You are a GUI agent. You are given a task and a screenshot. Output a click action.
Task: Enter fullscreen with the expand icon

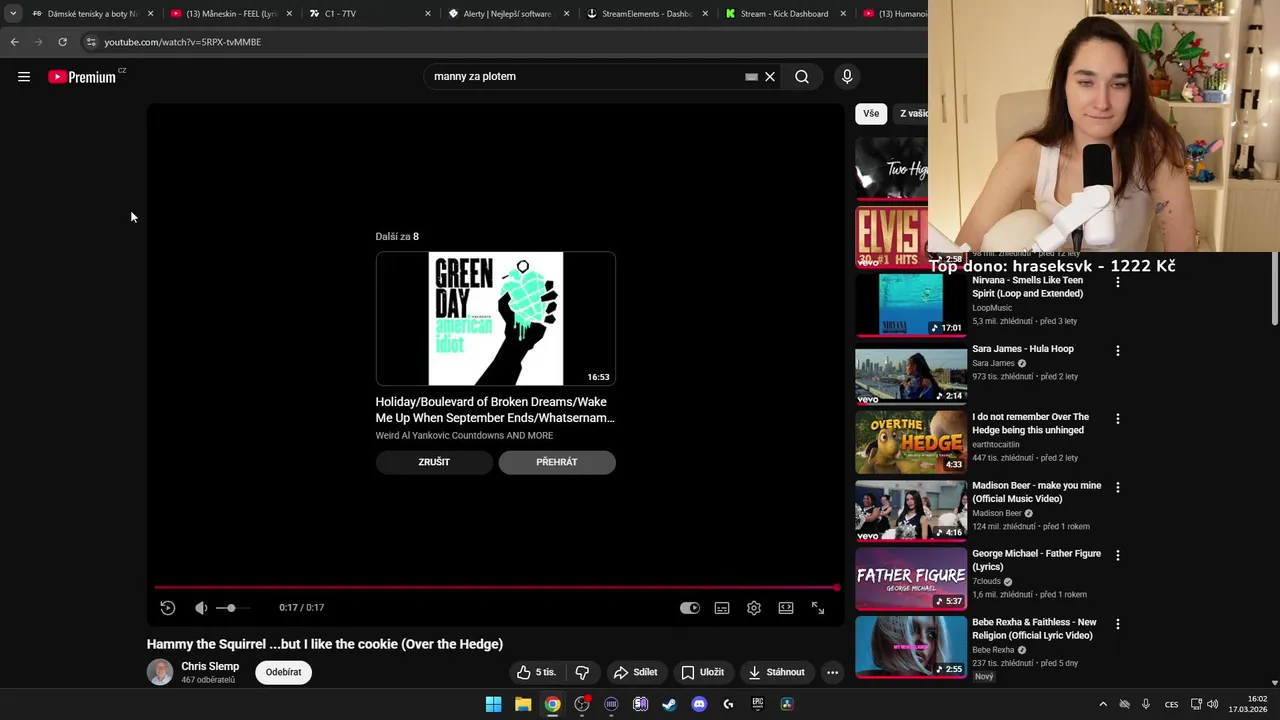point(818,608)
